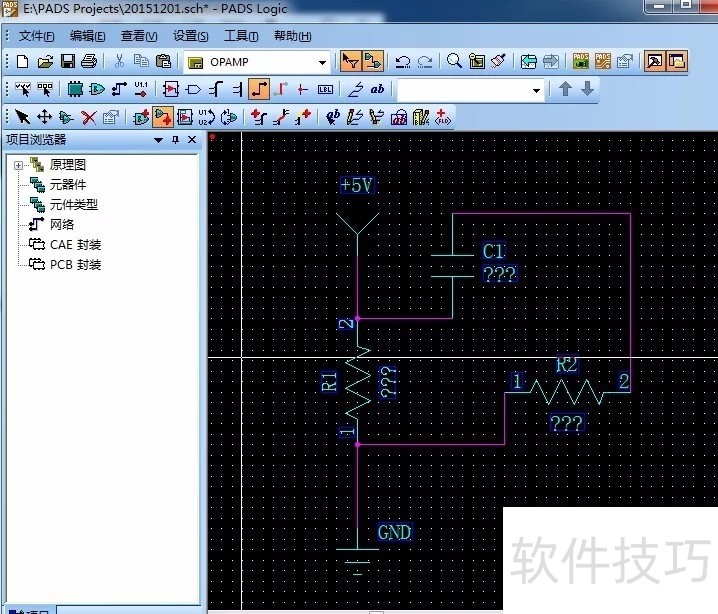This screenshot has width=718, height=614.
Task: Open the OPAMP sheet dropdown
Action: click(322, 62)
